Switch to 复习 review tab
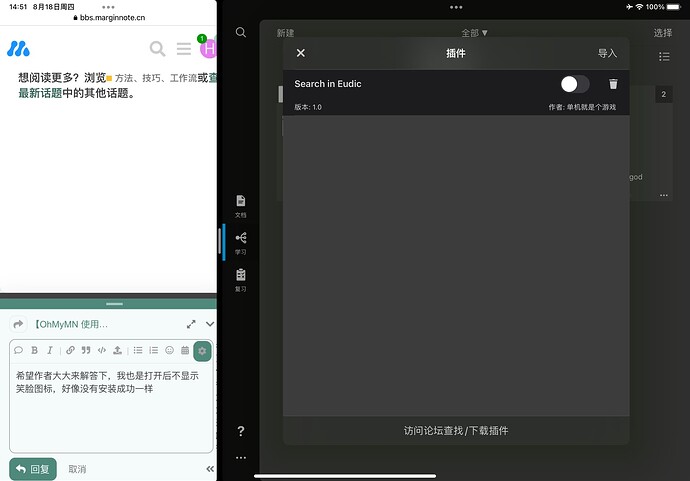690x481 pixels. [240, 280]
